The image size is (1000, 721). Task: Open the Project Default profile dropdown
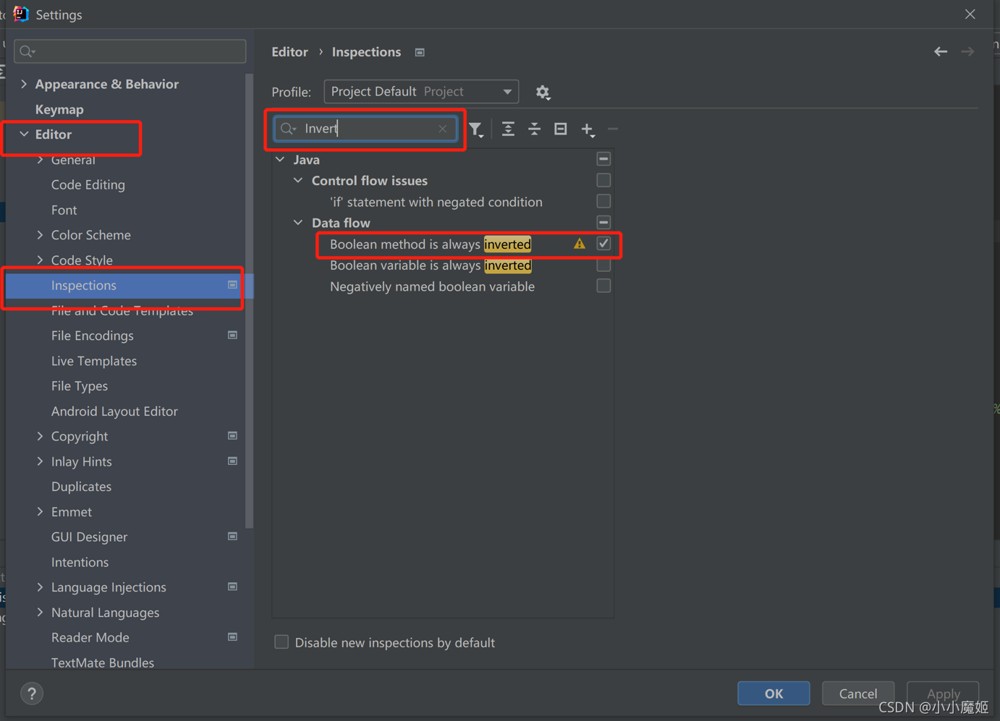(x=421, y=92)
